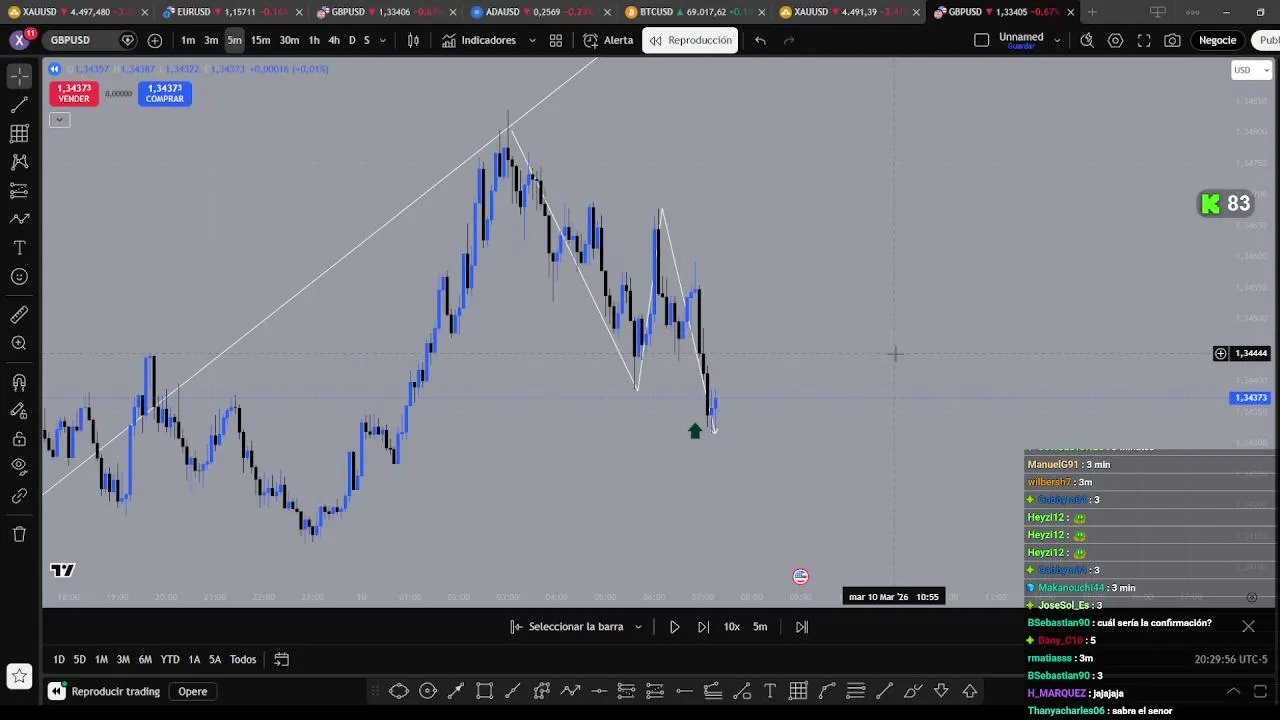Viewport: 1280px width, 720px height.
Task: Select text tool in bottom favorites bar
Action: tap(770, 691)
